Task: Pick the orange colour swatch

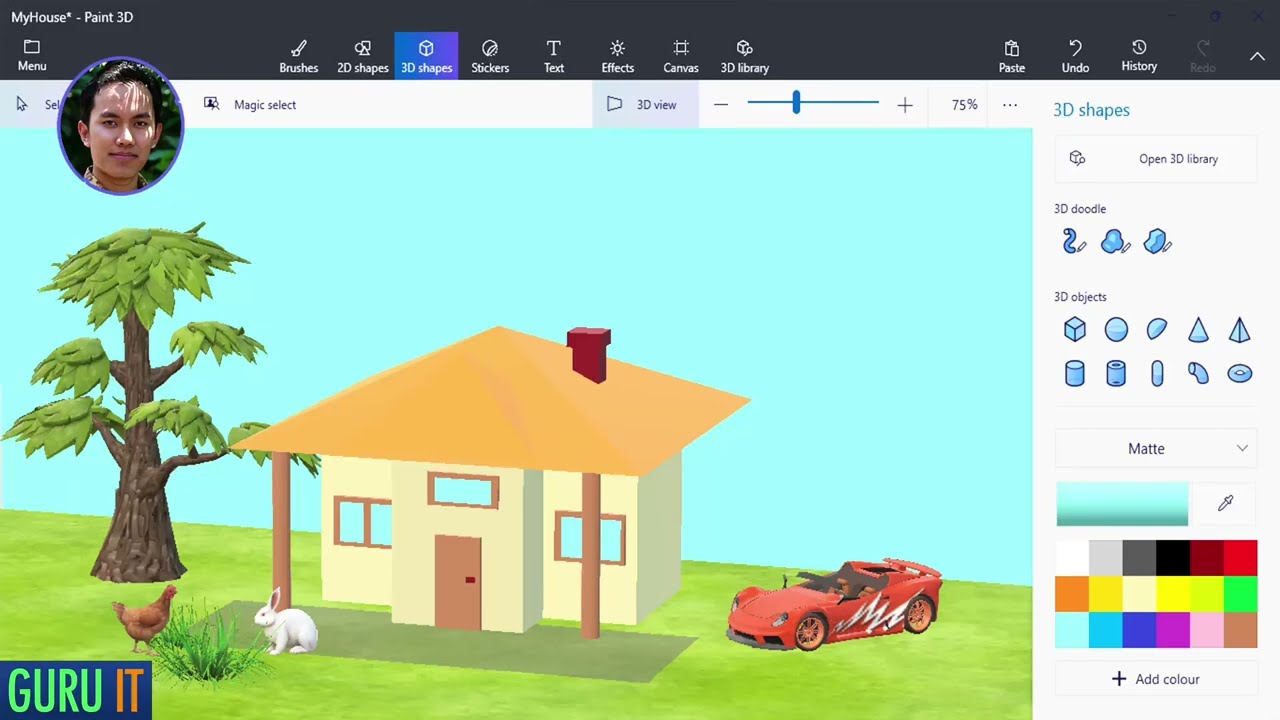Action: click(1072, 594)
